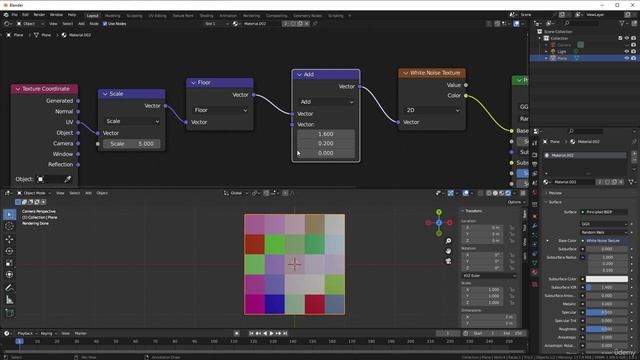Open the White Noise 2D dimensions dropdown
The height and width of the screenshot is (360, 640).
[x=432, y=110]
